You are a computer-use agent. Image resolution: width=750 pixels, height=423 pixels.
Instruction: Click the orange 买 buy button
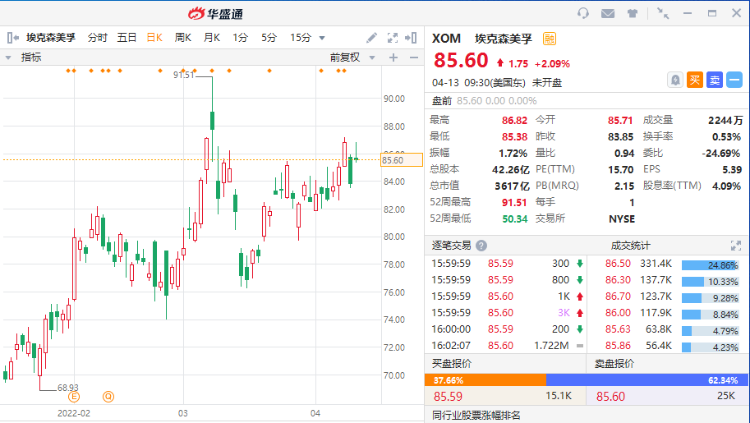click(695, 80)
